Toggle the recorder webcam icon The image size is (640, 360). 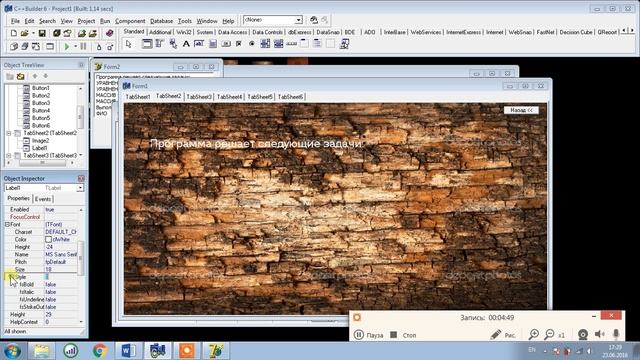(583, 335)
